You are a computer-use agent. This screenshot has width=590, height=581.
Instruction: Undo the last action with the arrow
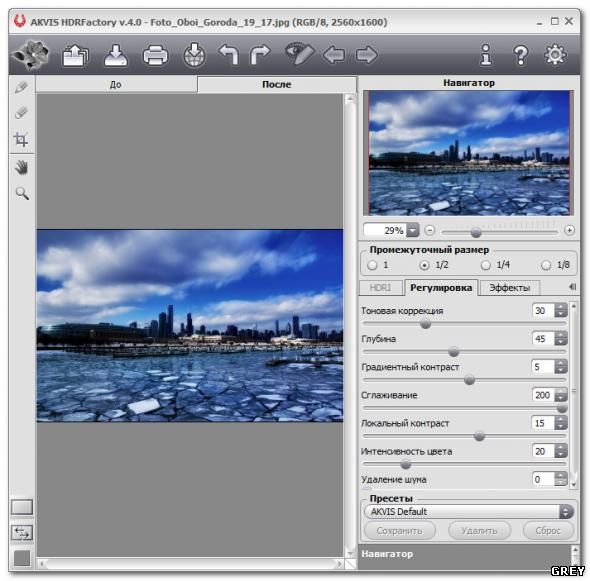(x=228, y=54)
